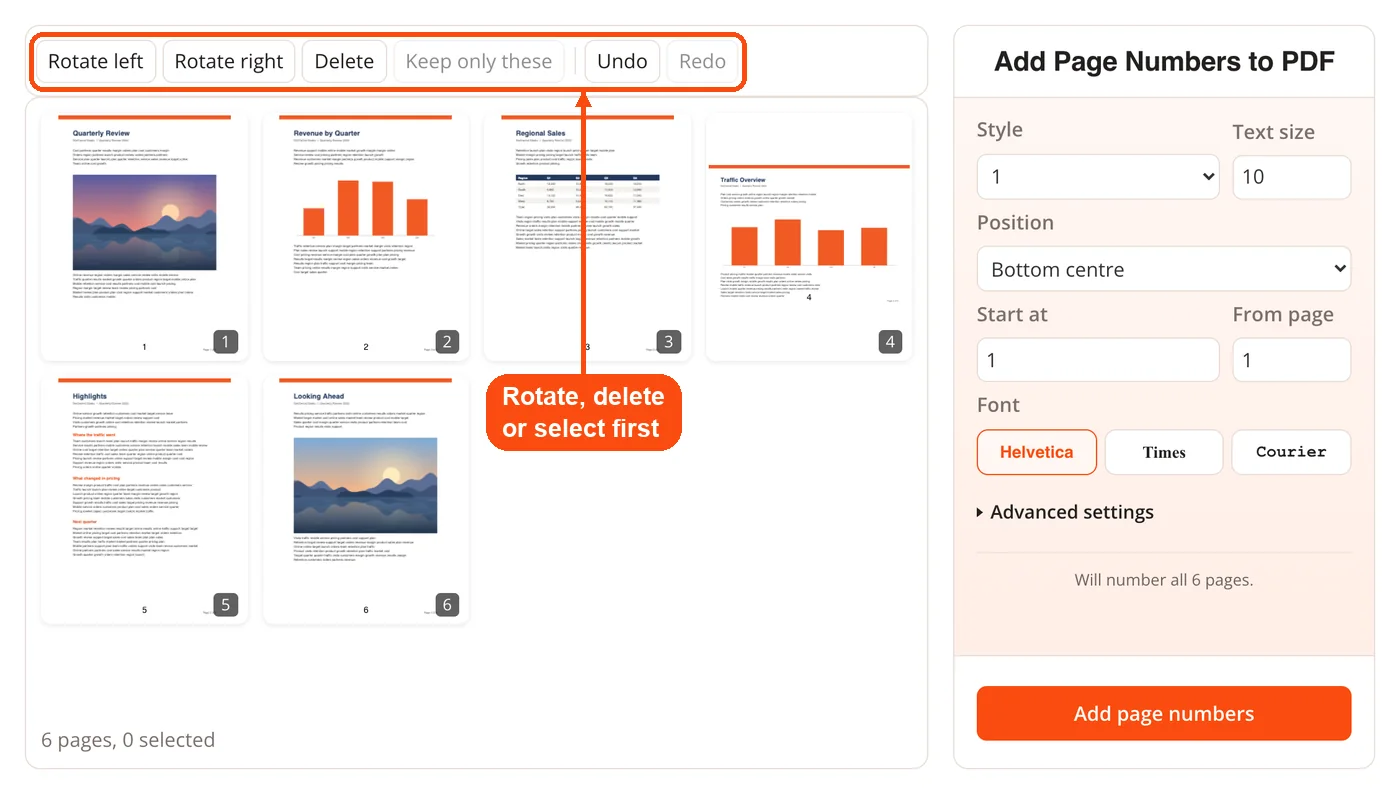Click the Rotate left button
The width and height of the screenshot is (1400, 794).
point(96,61)
